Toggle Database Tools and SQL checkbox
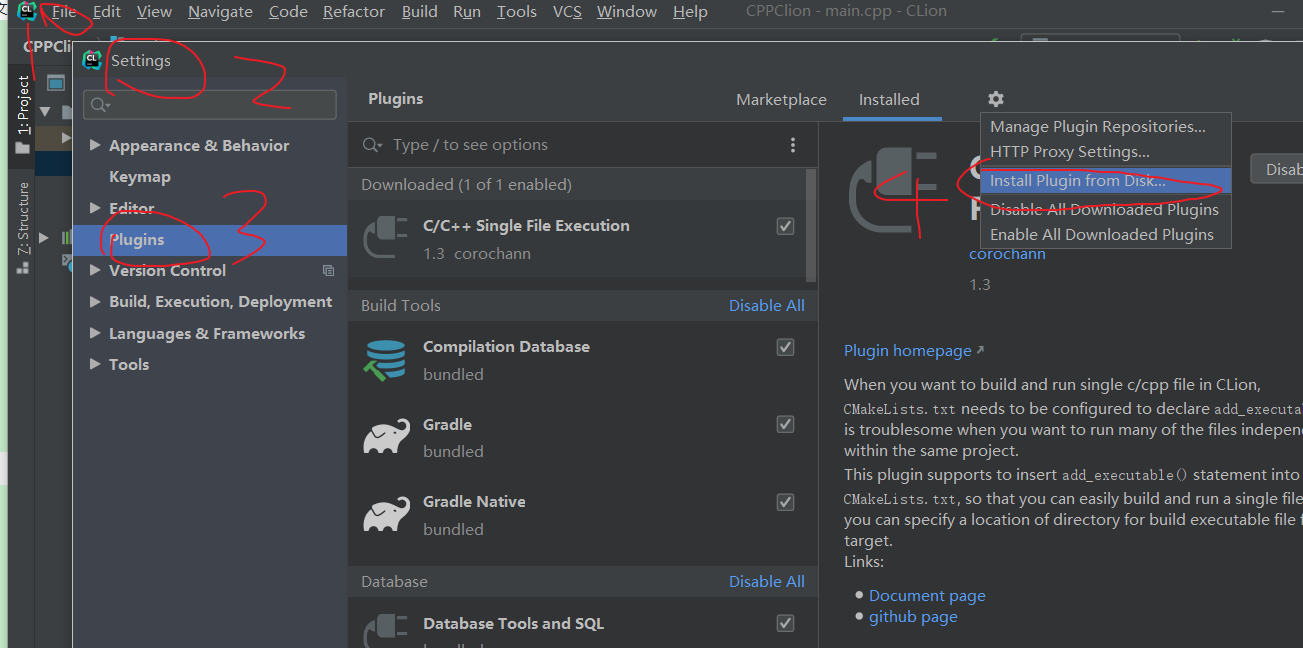This screenshot has height=648, width=1303. click(785, 623)
